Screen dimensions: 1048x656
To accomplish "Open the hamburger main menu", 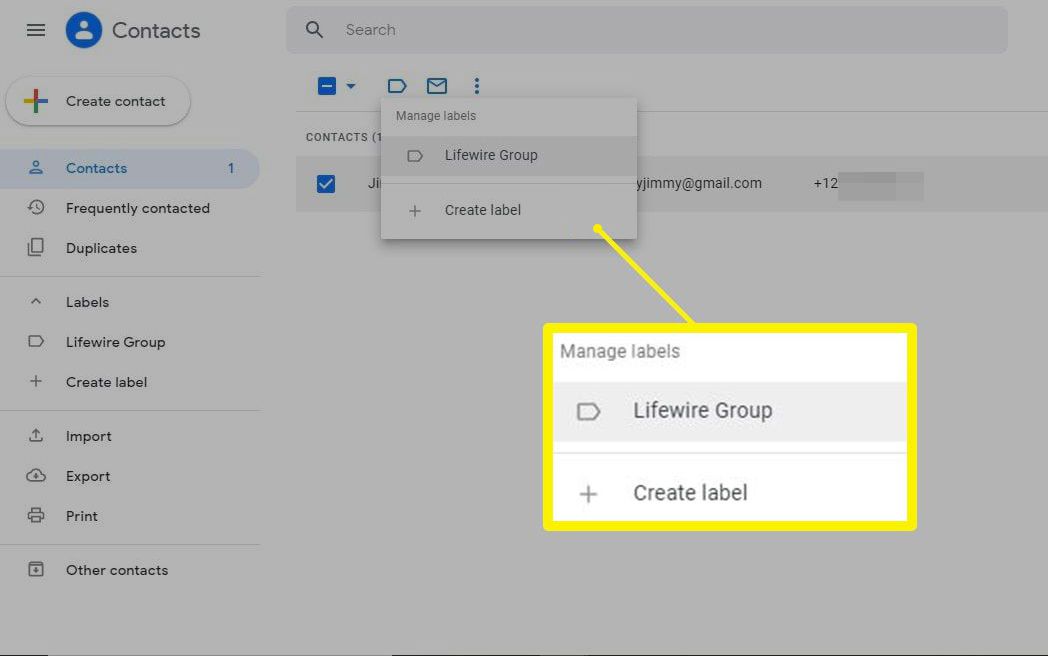I will 36,30.
